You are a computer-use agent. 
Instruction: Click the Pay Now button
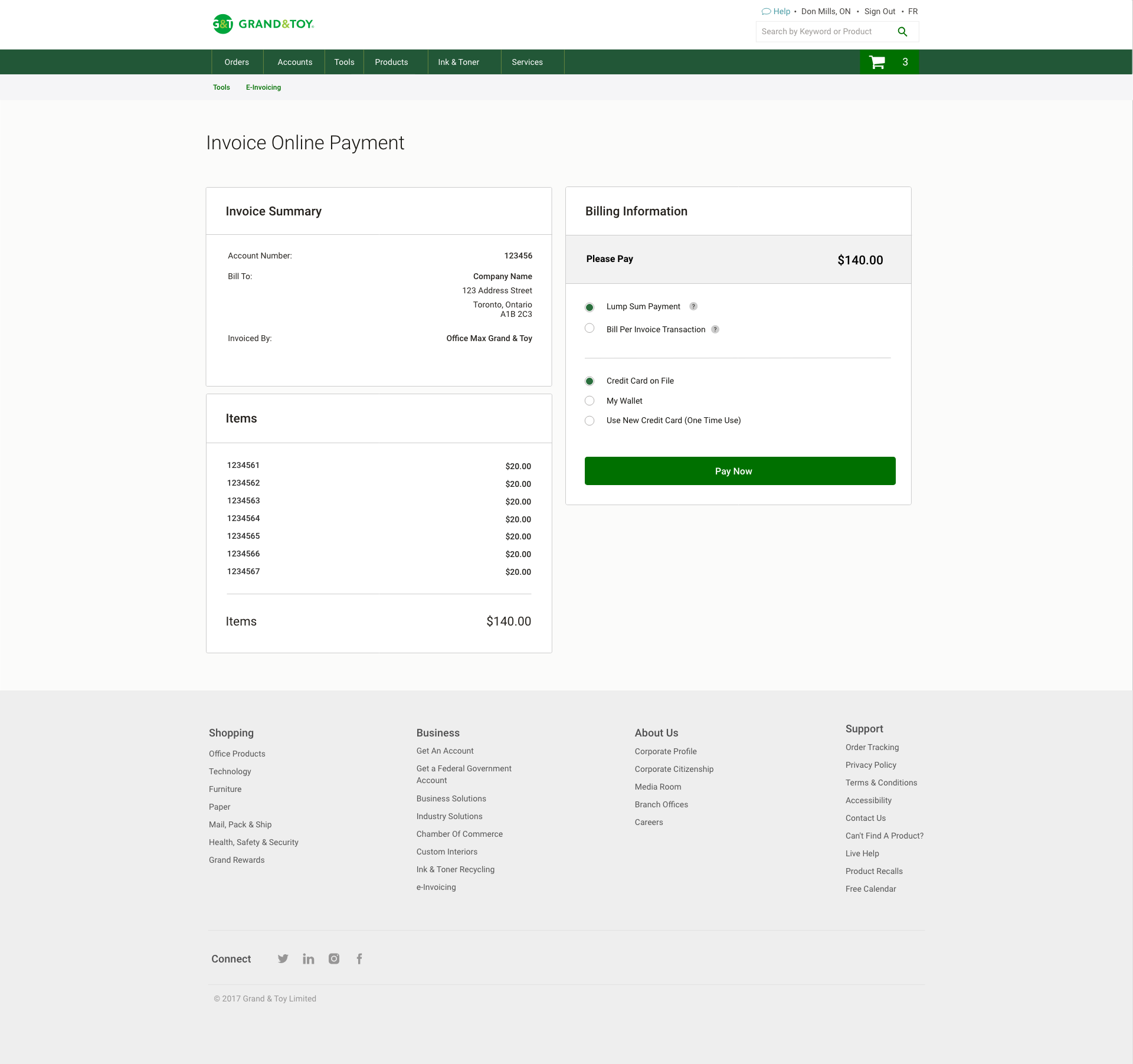point(740,471)
